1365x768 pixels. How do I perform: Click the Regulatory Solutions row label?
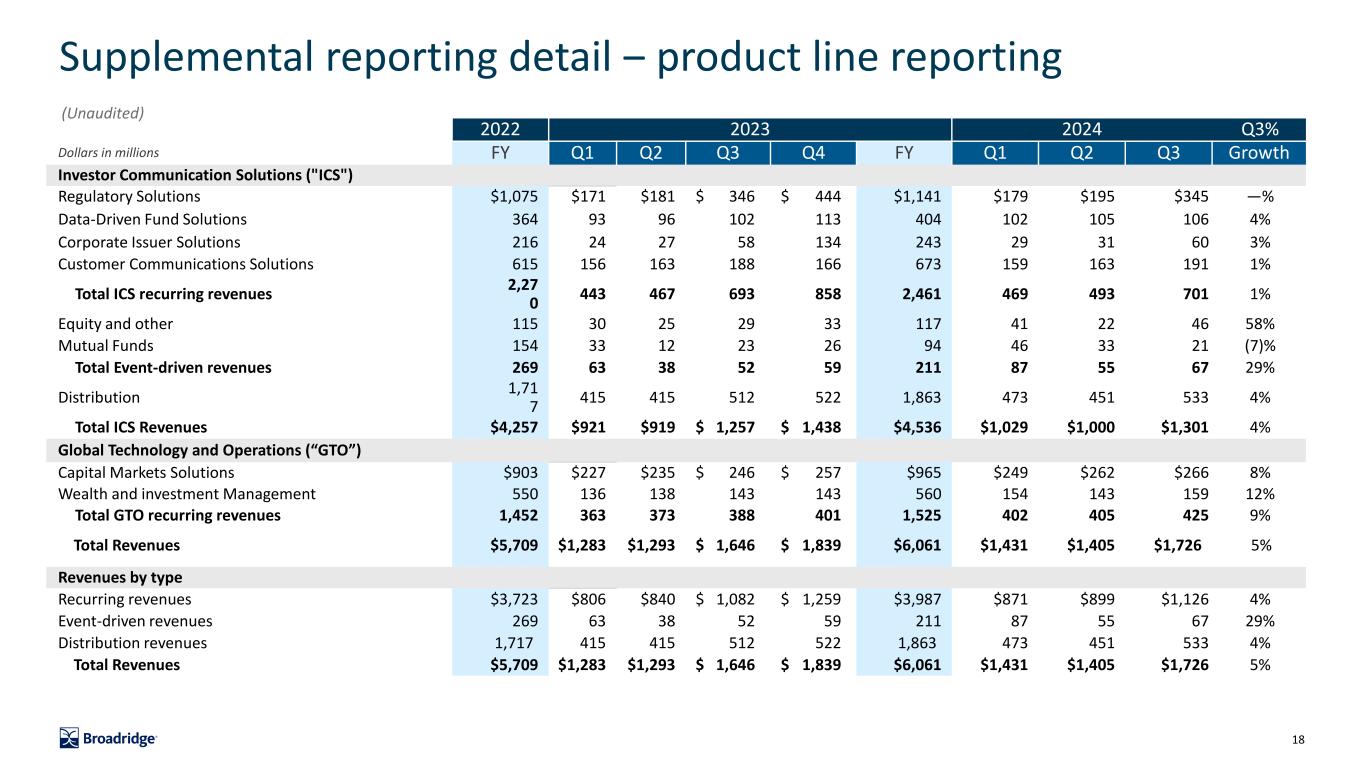click(x=129, y=197)
